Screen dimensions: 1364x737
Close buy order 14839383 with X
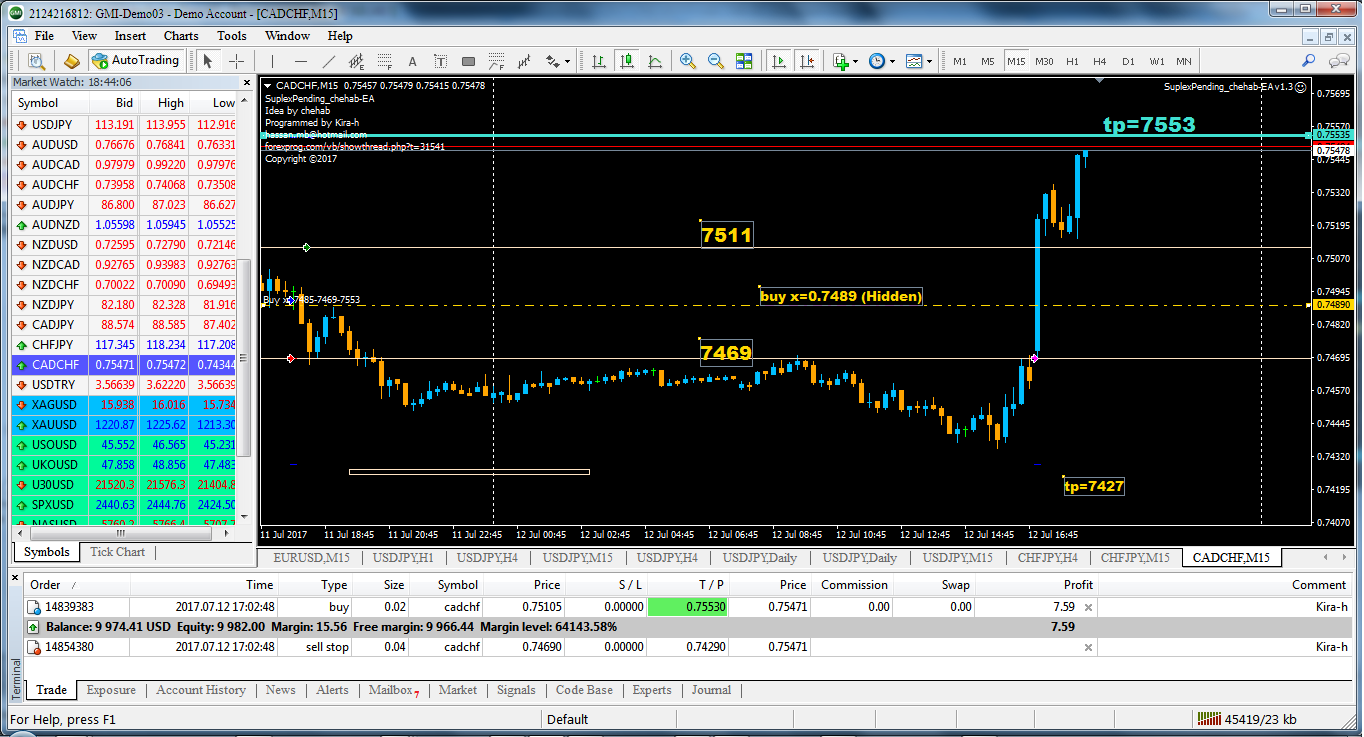click(x=1088, y=607)
